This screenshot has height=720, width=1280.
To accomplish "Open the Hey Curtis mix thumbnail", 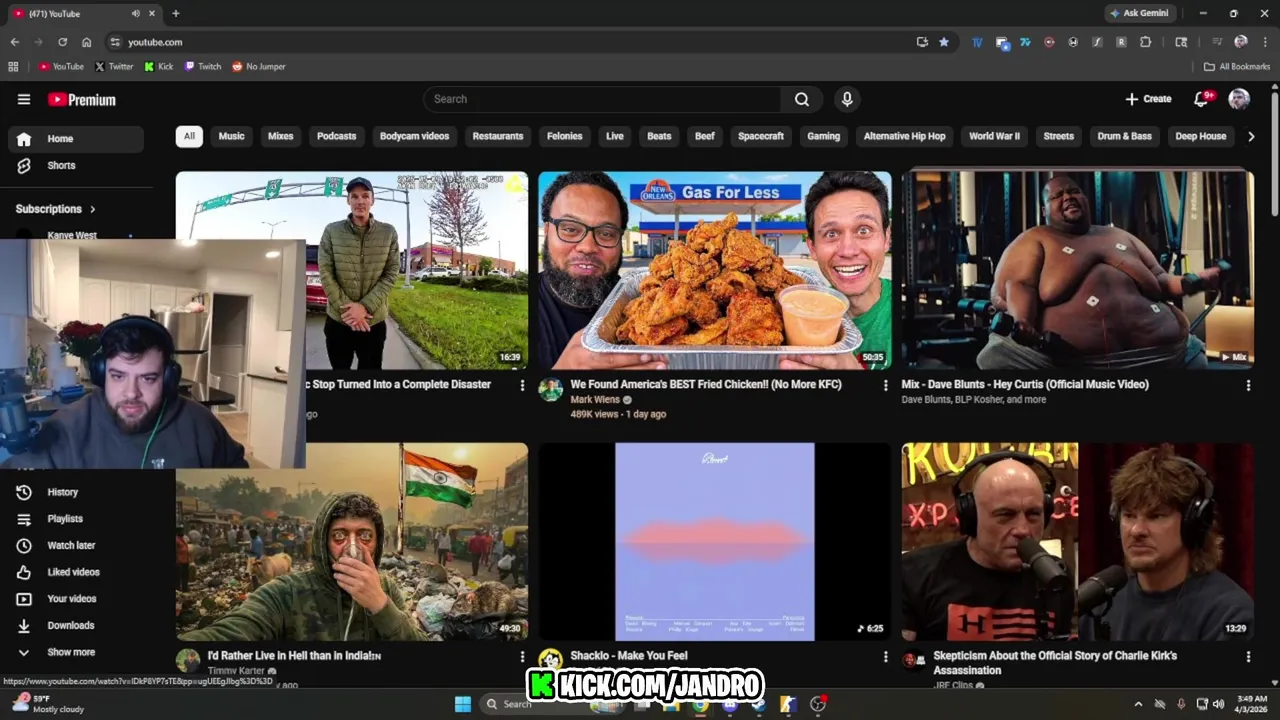I will 1078,269.
